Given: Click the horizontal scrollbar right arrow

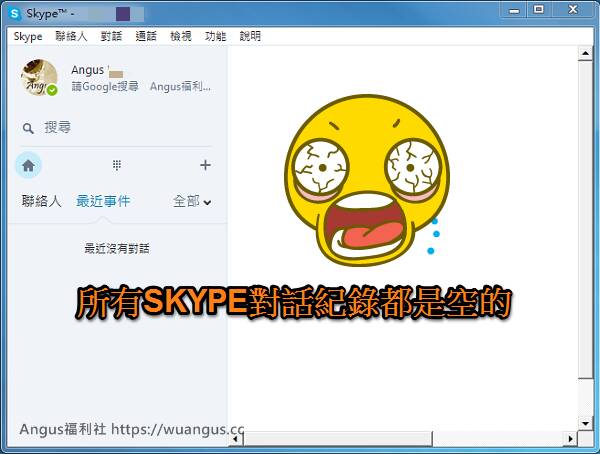Looking at the screenshot, I should tap(571, 439).
